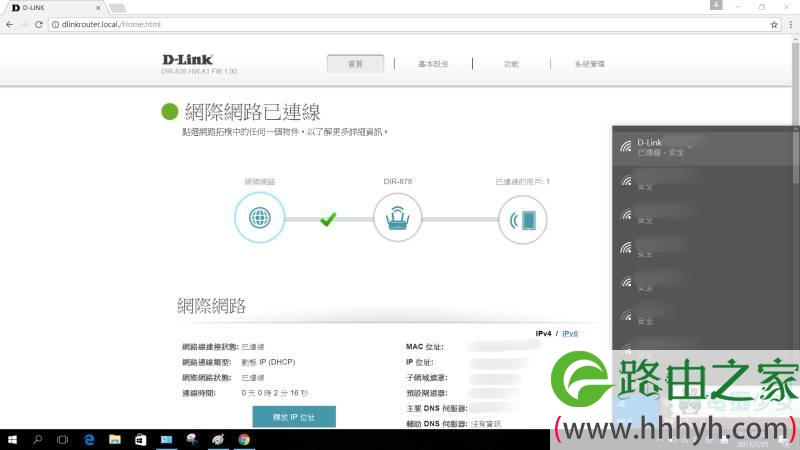Open Chrome from the taskbar
This screenshot has height=450, width=800.
point(244,439)
